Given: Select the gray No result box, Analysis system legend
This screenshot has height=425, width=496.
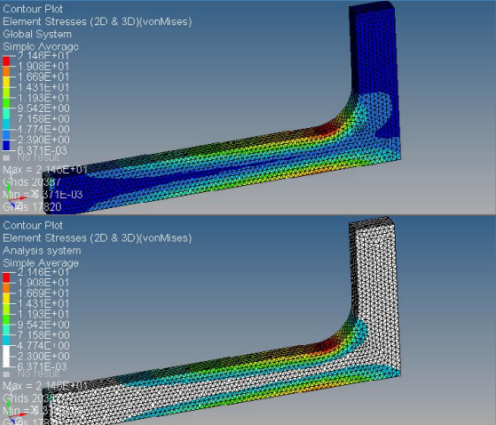Looking at the screenshot, I should point(6,374).
